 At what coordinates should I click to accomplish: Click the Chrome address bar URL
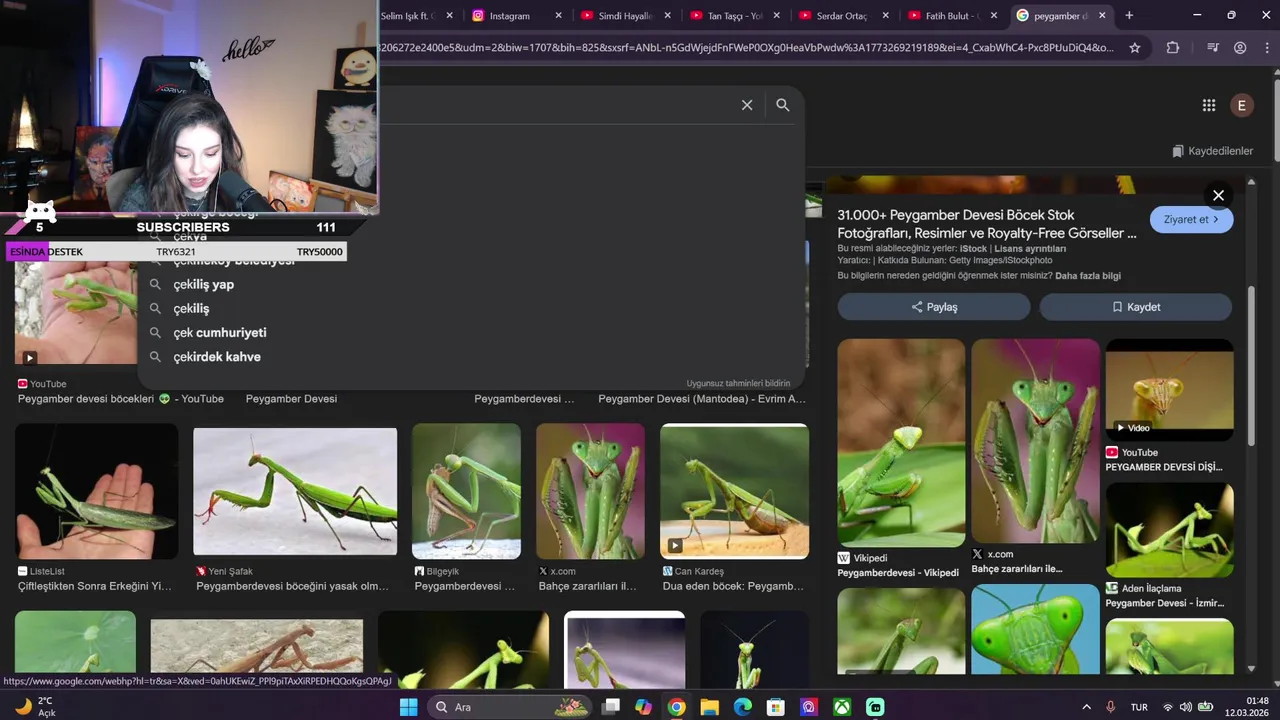(745, 47)
